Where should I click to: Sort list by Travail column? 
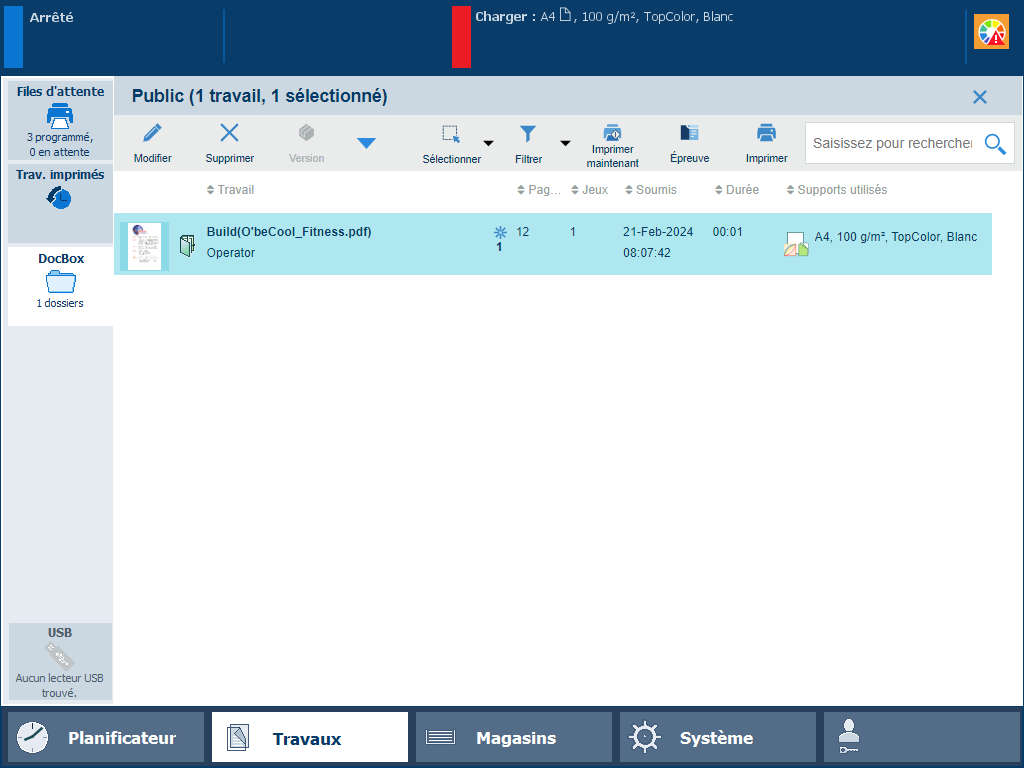point(235,190)
